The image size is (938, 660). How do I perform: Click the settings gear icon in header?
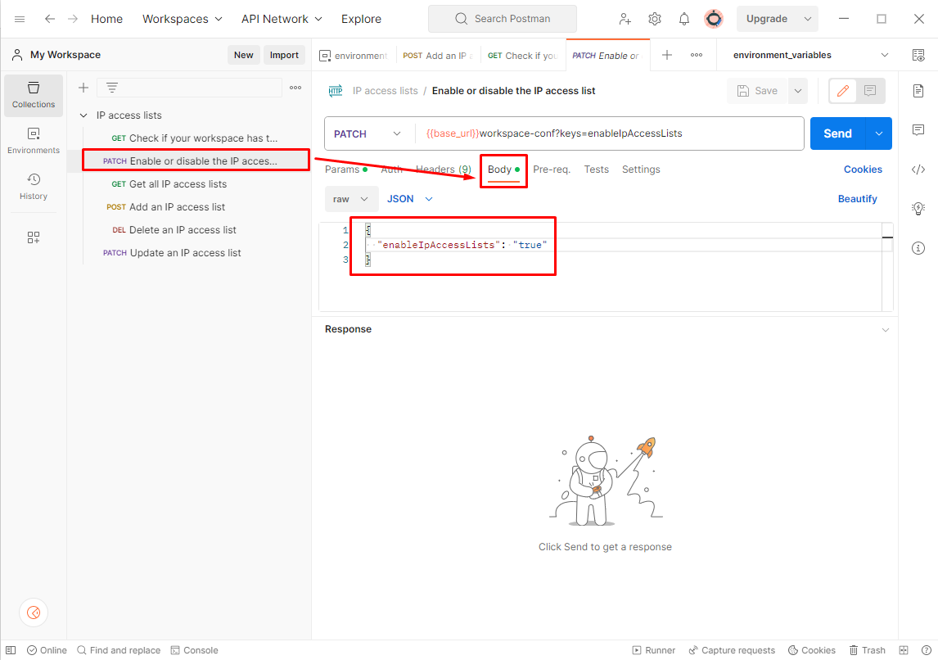(x=654, y=19)
